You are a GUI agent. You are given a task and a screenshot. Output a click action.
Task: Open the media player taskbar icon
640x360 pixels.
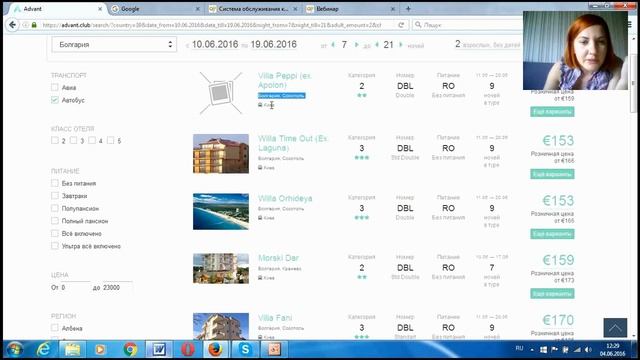[x=100, y=349]
